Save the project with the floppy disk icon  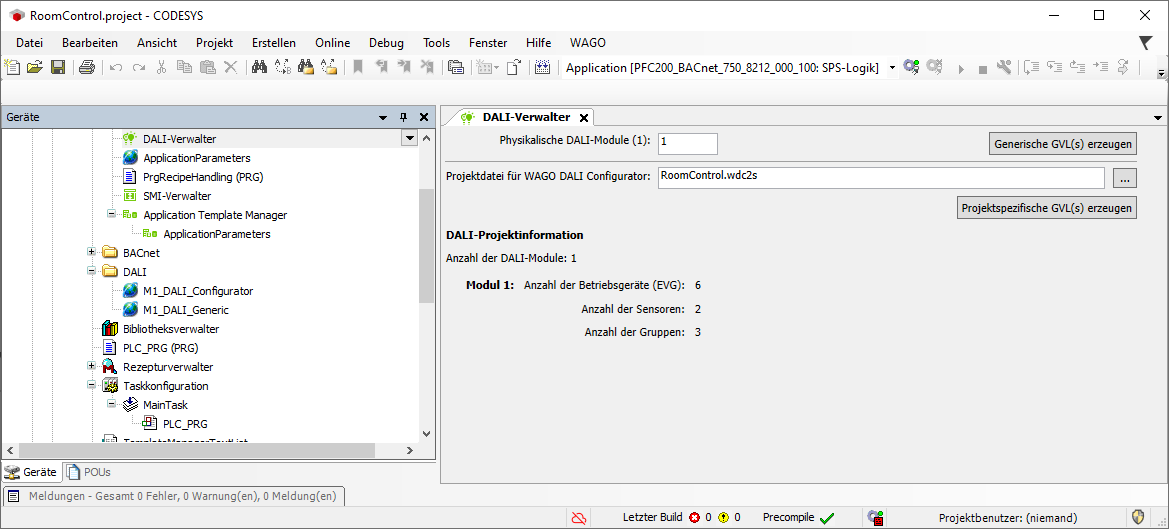click(x=57, y=68)
